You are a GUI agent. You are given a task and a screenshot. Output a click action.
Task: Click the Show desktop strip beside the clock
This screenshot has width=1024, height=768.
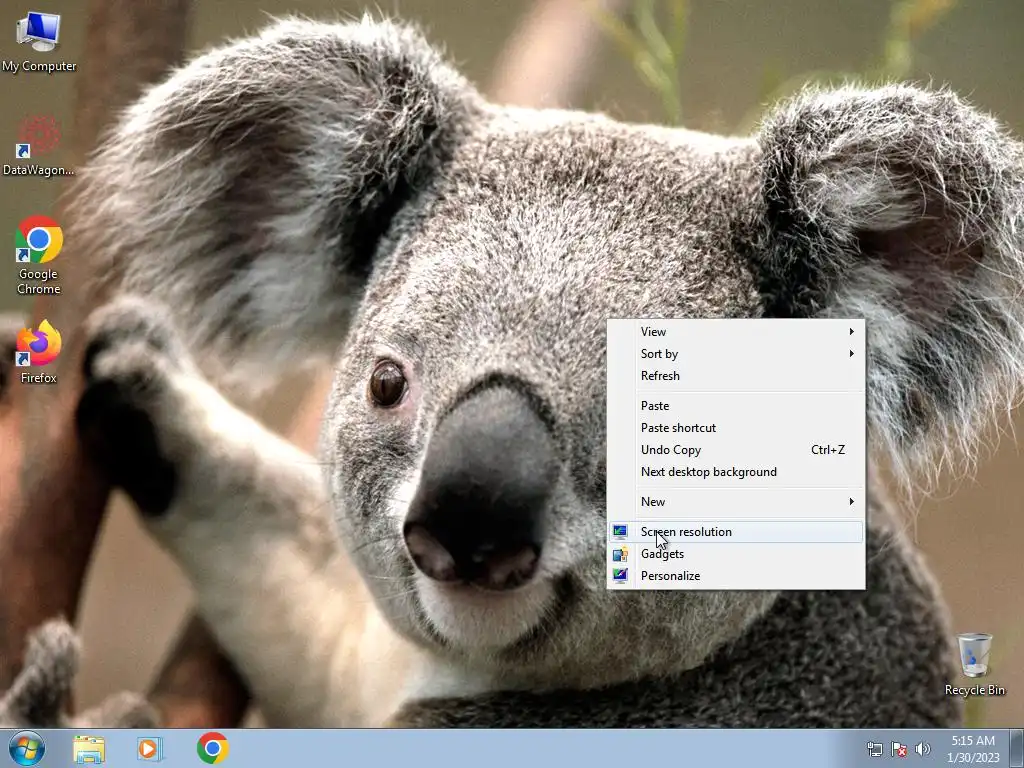[x=1017, y=748]
